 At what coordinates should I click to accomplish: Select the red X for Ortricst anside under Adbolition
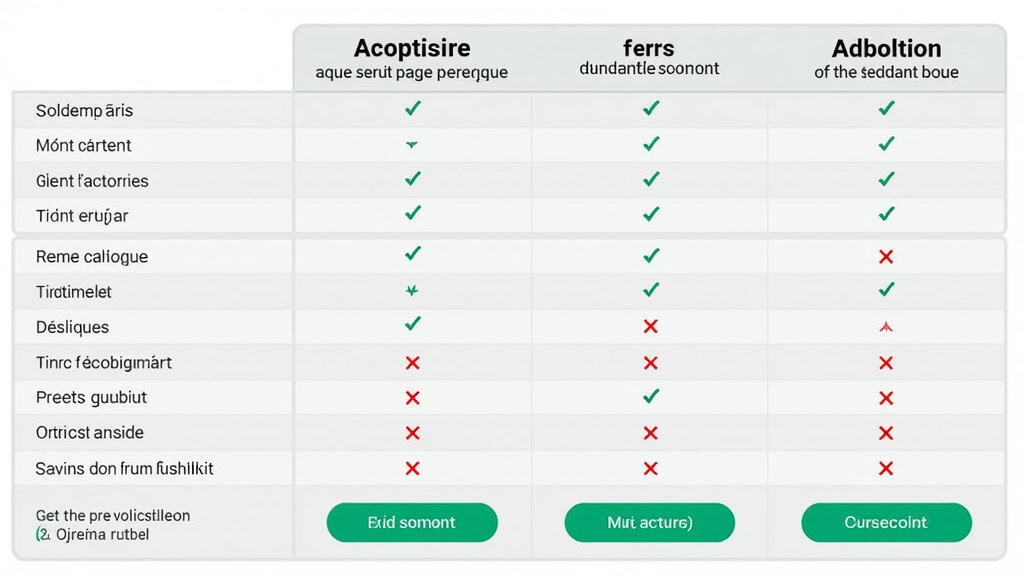[886, 433]
